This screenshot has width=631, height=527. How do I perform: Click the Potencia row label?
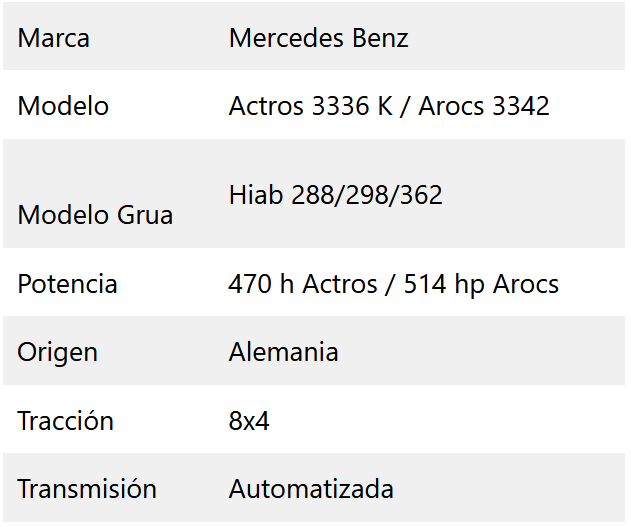pos(67,284)
